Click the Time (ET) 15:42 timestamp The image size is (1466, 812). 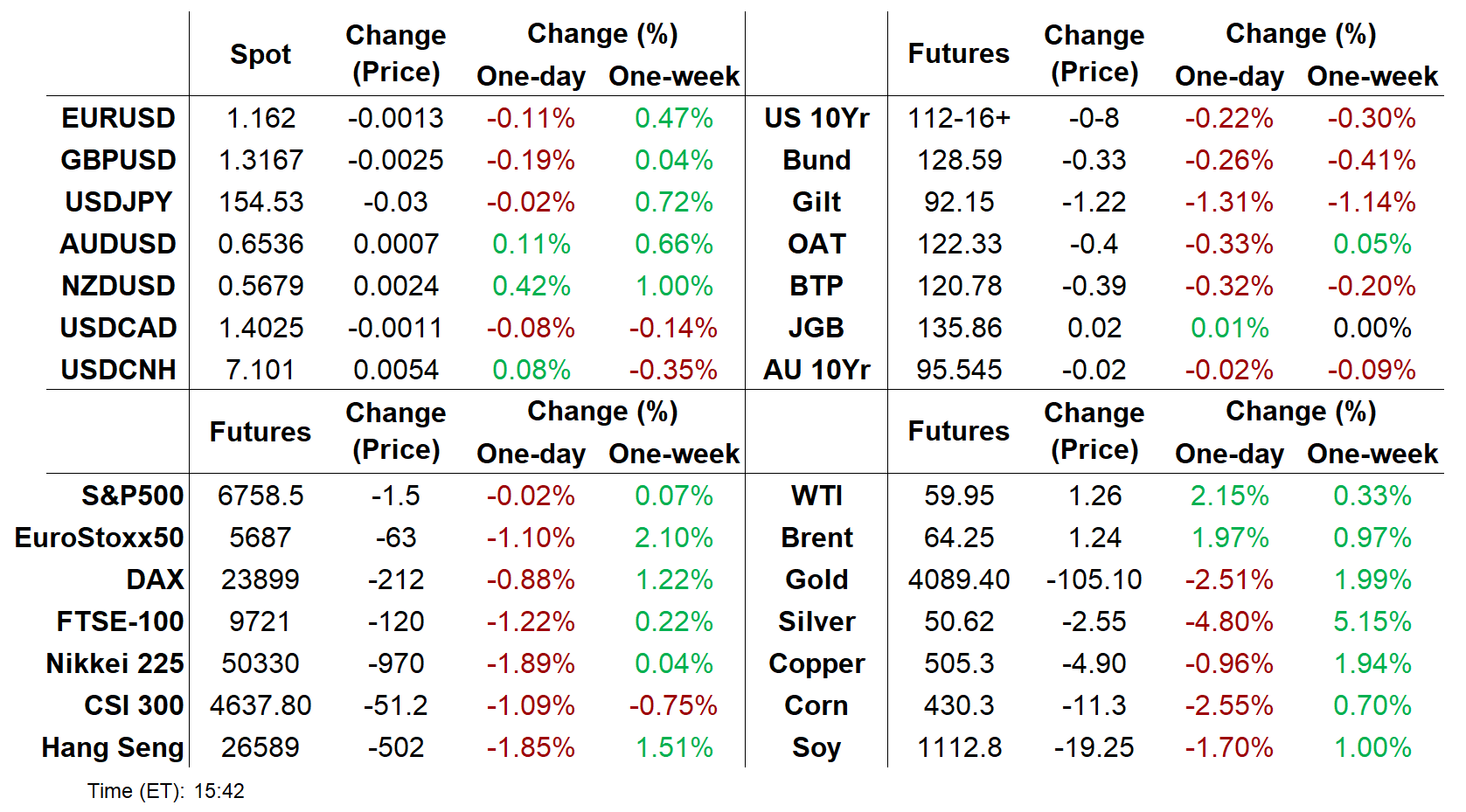click(x=166, y=791)
